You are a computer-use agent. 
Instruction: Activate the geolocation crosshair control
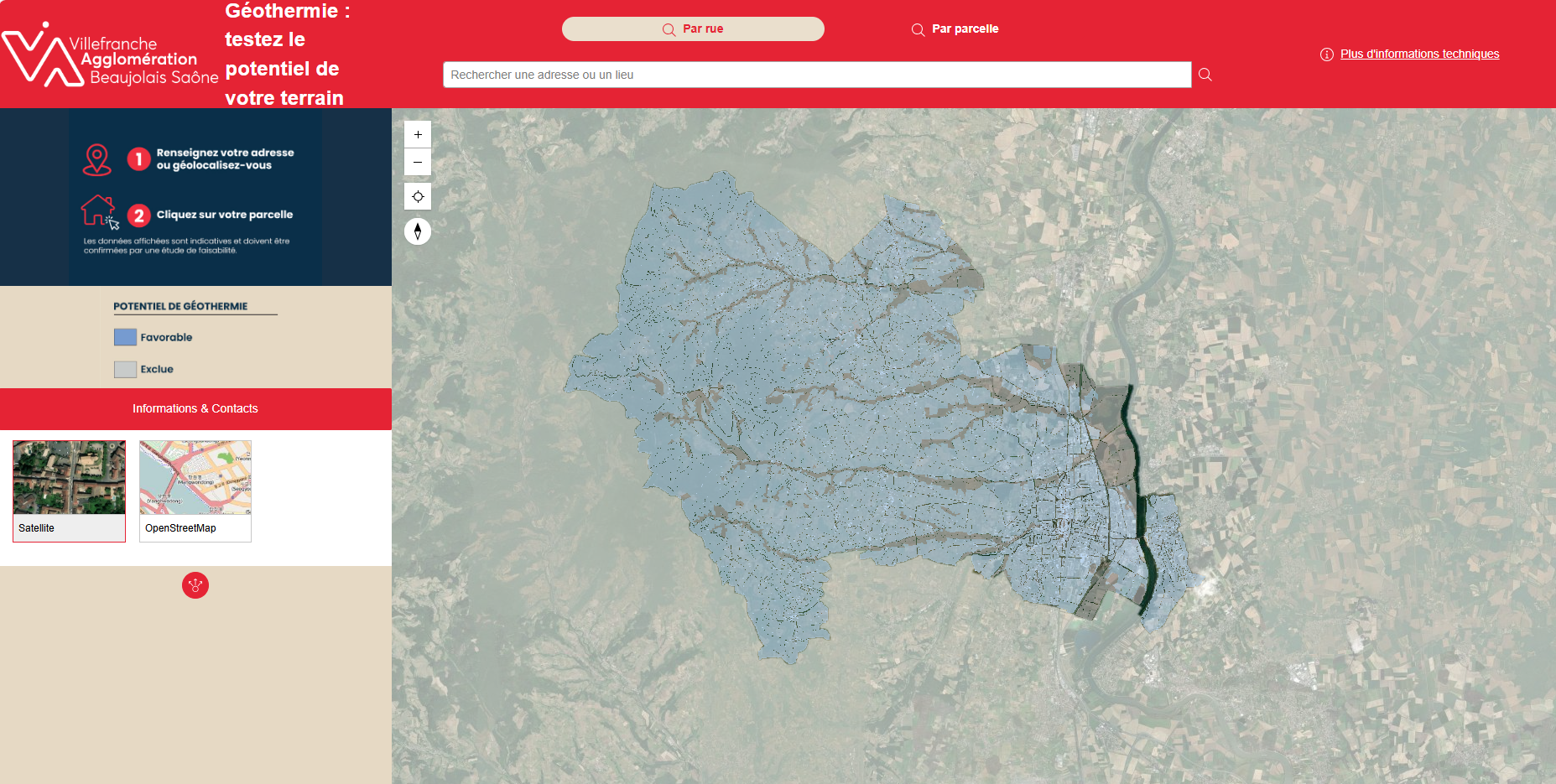pyautogui.click(x=417, y=195)
